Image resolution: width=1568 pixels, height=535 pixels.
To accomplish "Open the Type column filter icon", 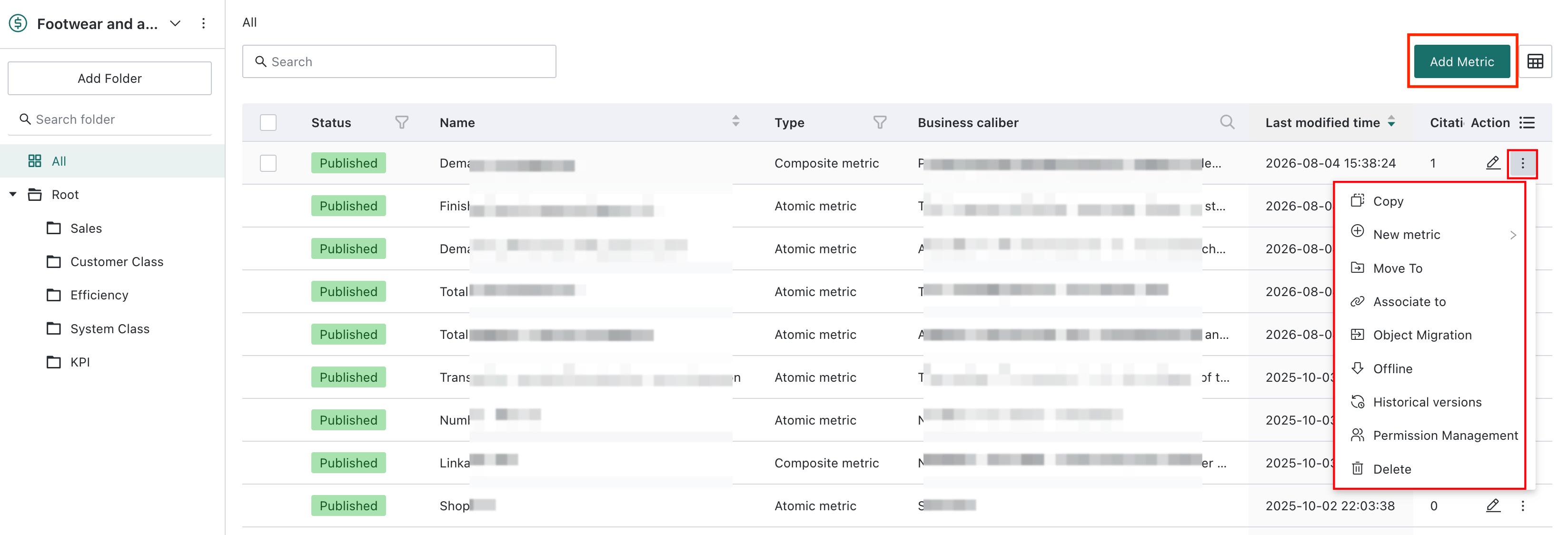I will click(x=880, y=122).
